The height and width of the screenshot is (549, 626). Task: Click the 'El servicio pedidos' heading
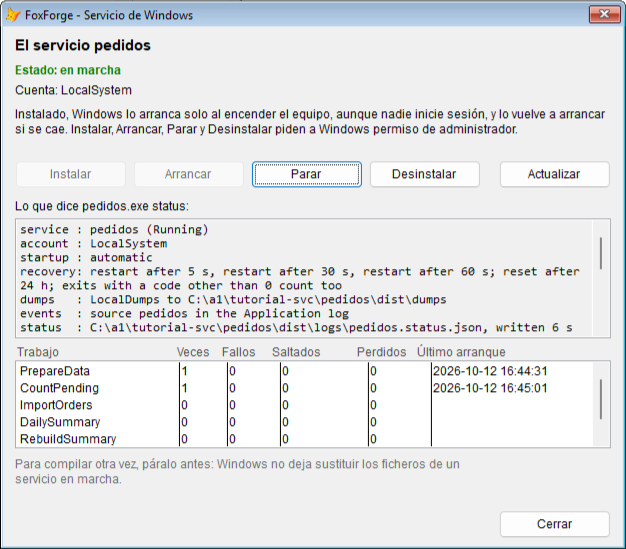tap(83, 46)
